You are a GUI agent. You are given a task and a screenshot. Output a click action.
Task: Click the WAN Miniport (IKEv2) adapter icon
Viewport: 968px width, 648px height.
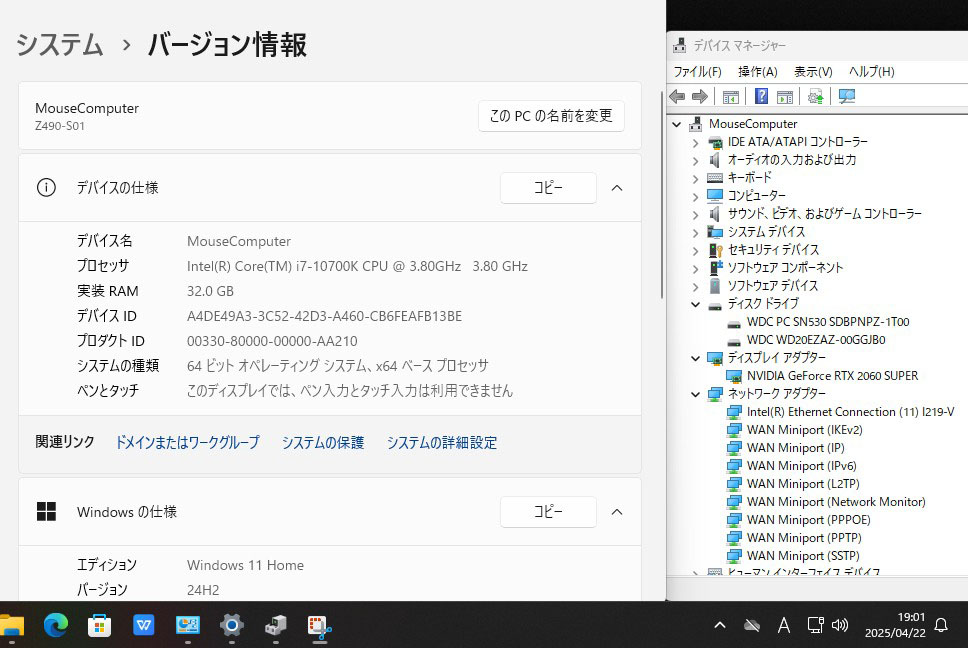pyautogui.click(x=734, y=430)
